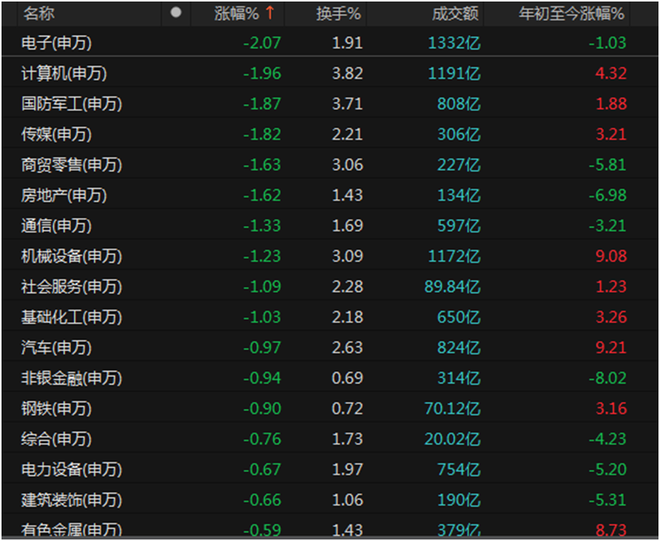Select the 机械设备(申万) row

tap(330, 256)
